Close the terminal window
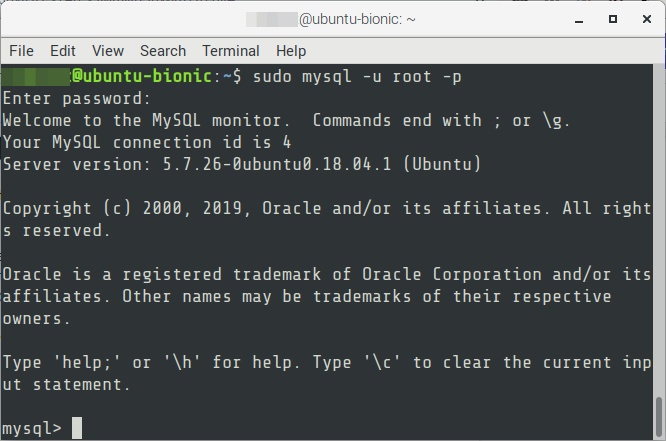666x441 pixels. point(647,19)
